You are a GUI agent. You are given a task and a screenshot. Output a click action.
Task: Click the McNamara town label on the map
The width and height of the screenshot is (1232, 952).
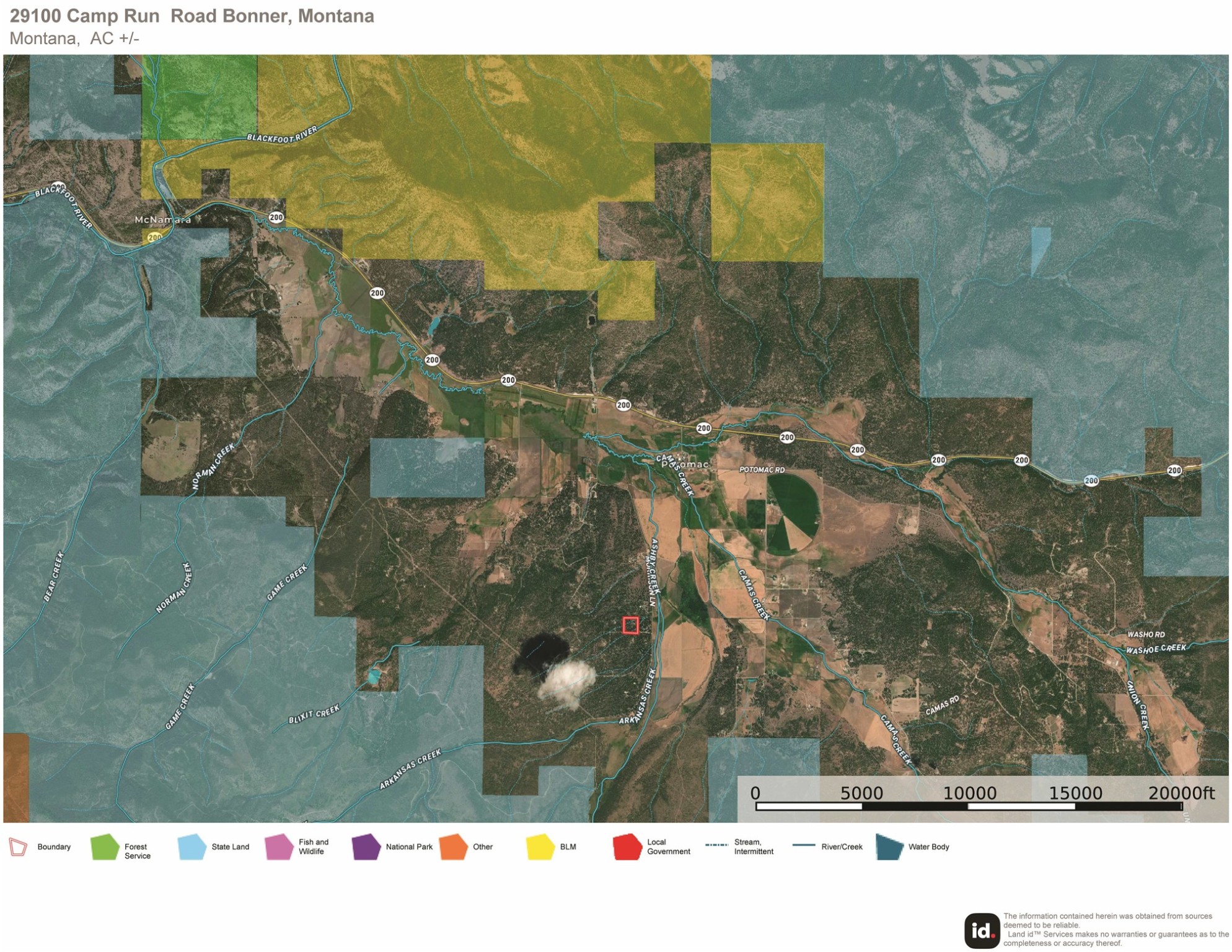click(163, 219)
